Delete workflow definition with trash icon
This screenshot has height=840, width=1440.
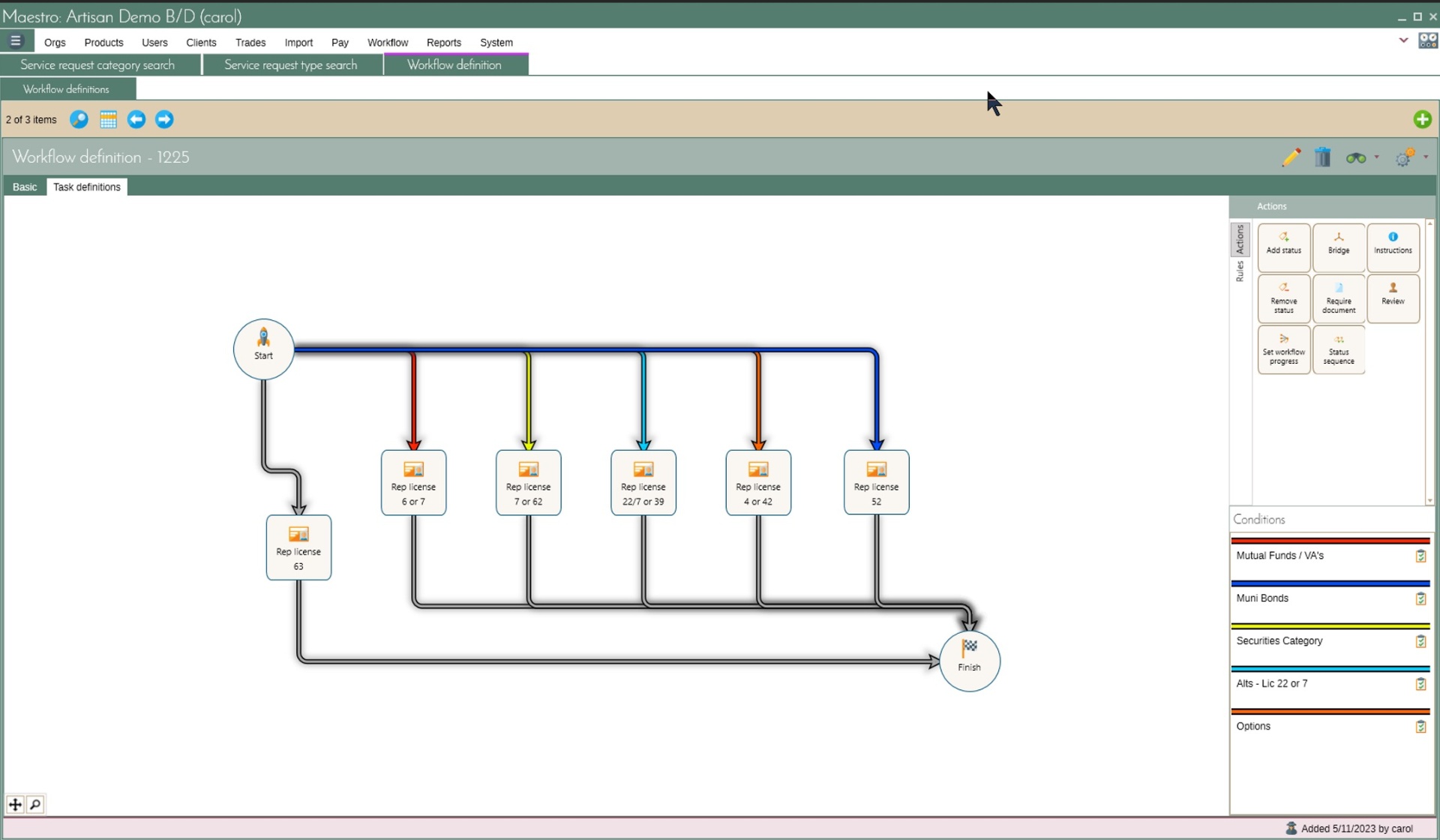coord(1322,157)
